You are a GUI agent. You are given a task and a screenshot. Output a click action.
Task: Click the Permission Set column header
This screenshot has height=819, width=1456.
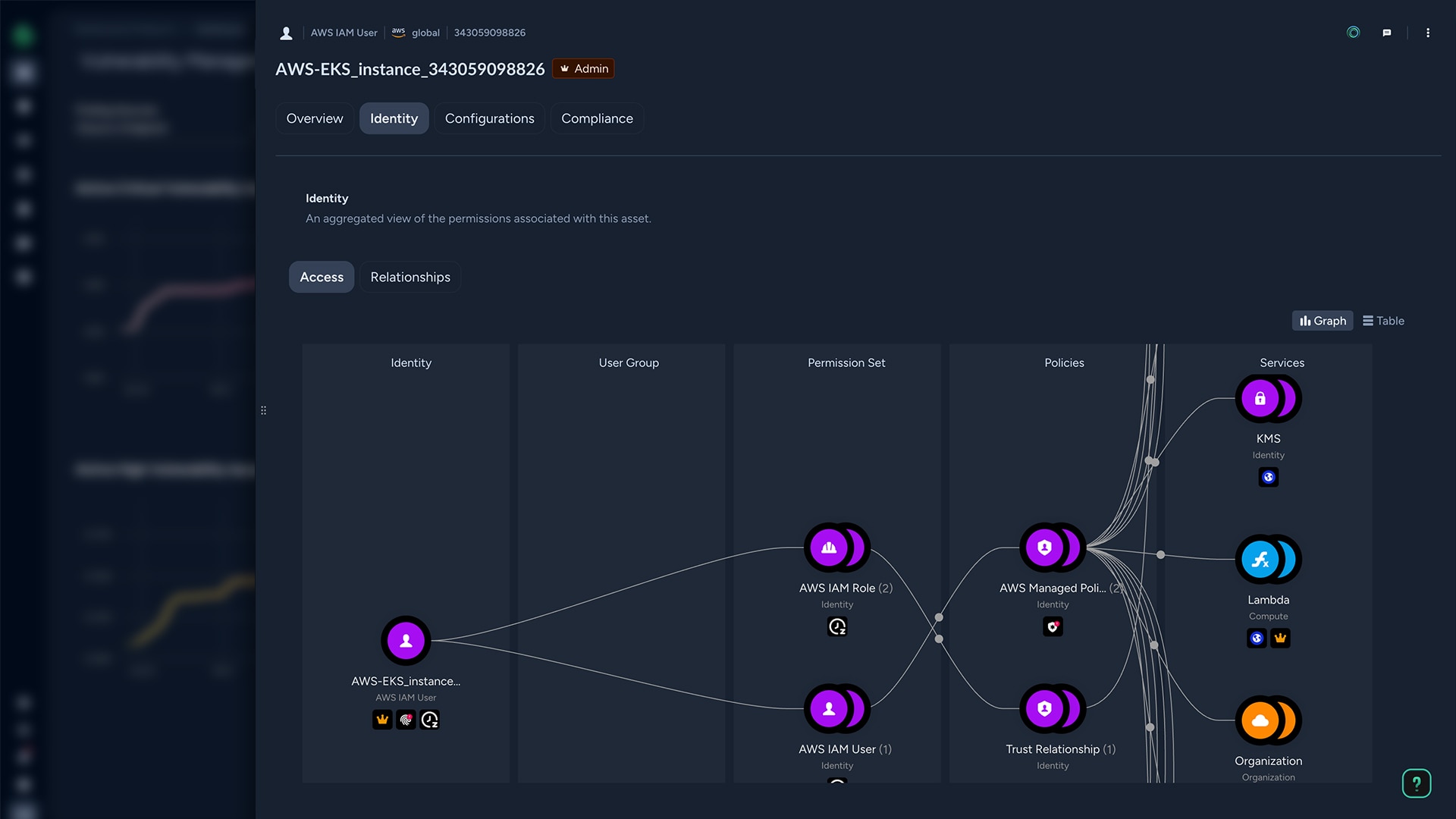846,362
